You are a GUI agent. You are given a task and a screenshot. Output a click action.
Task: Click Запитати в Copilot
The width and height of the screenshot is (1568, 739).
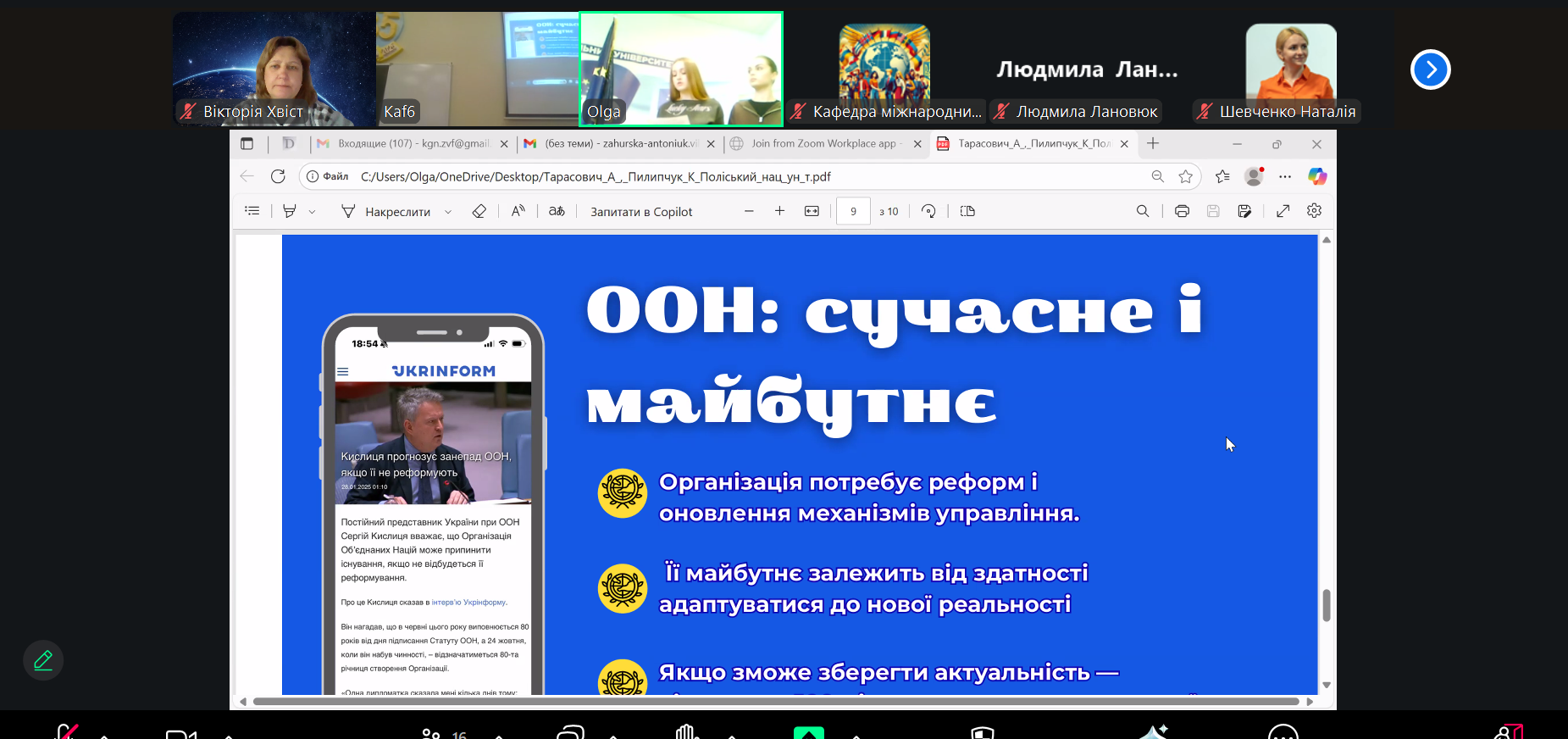[x=641, y=212]
